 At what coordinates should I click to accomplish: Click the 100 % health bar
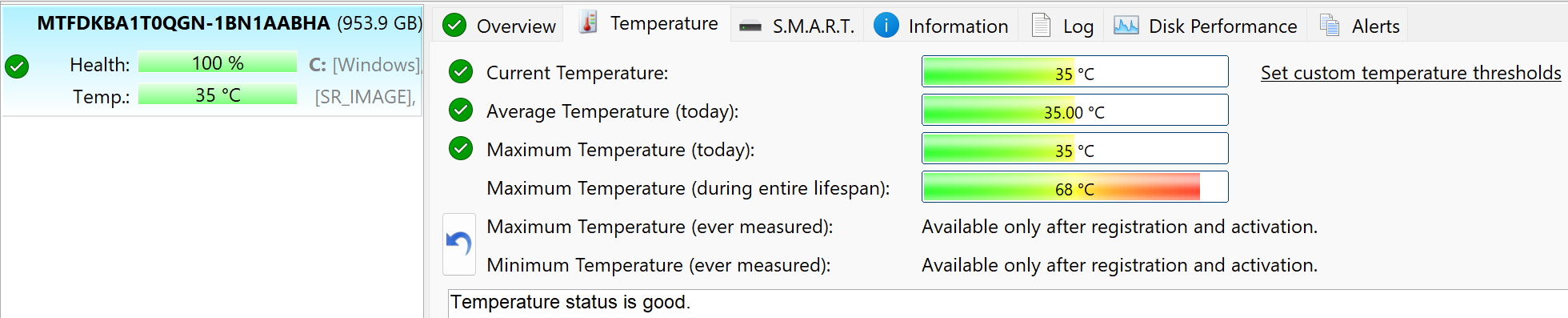(218, 63)
